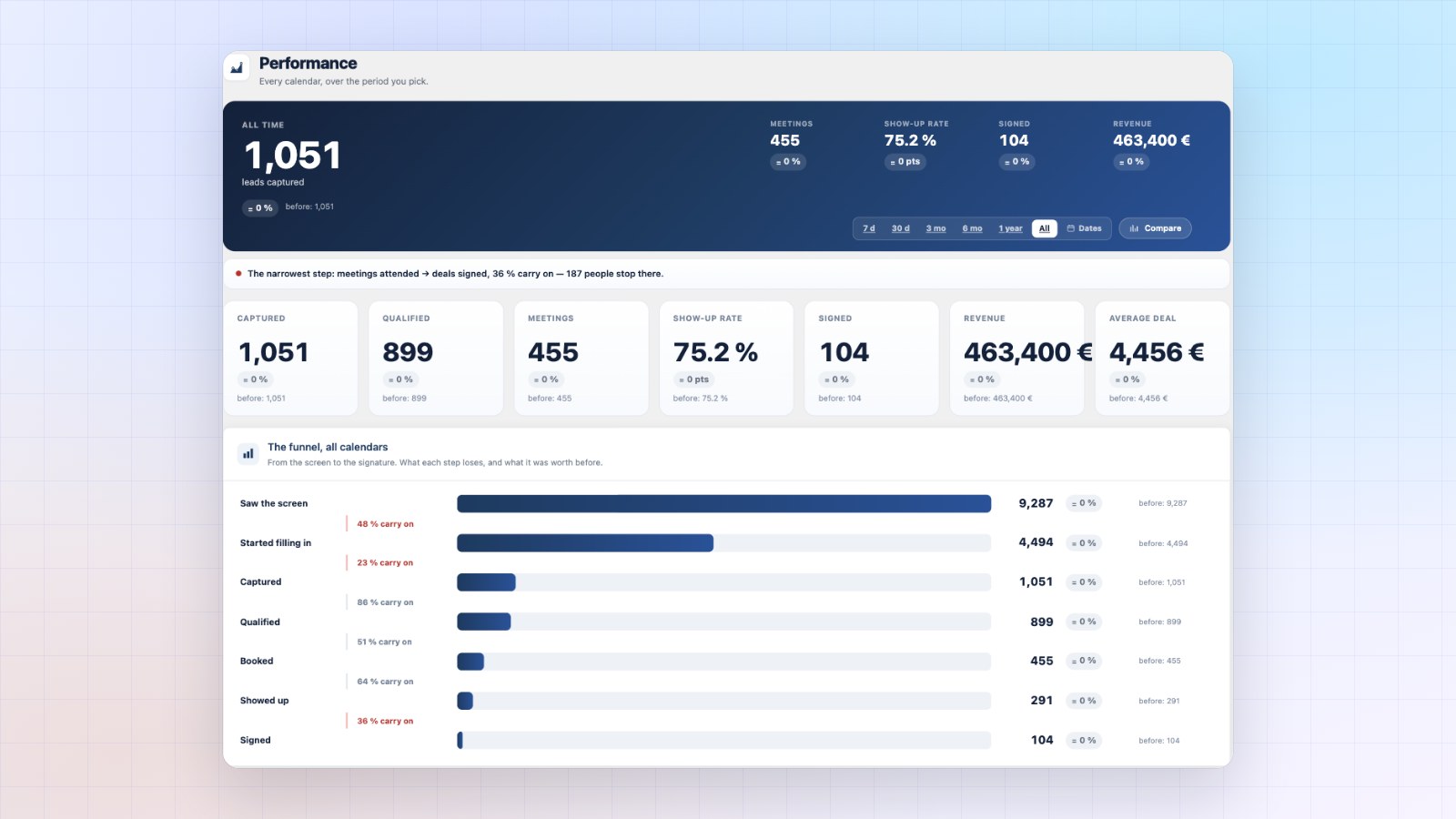Click the 1,051 leads captured headline

292,156
